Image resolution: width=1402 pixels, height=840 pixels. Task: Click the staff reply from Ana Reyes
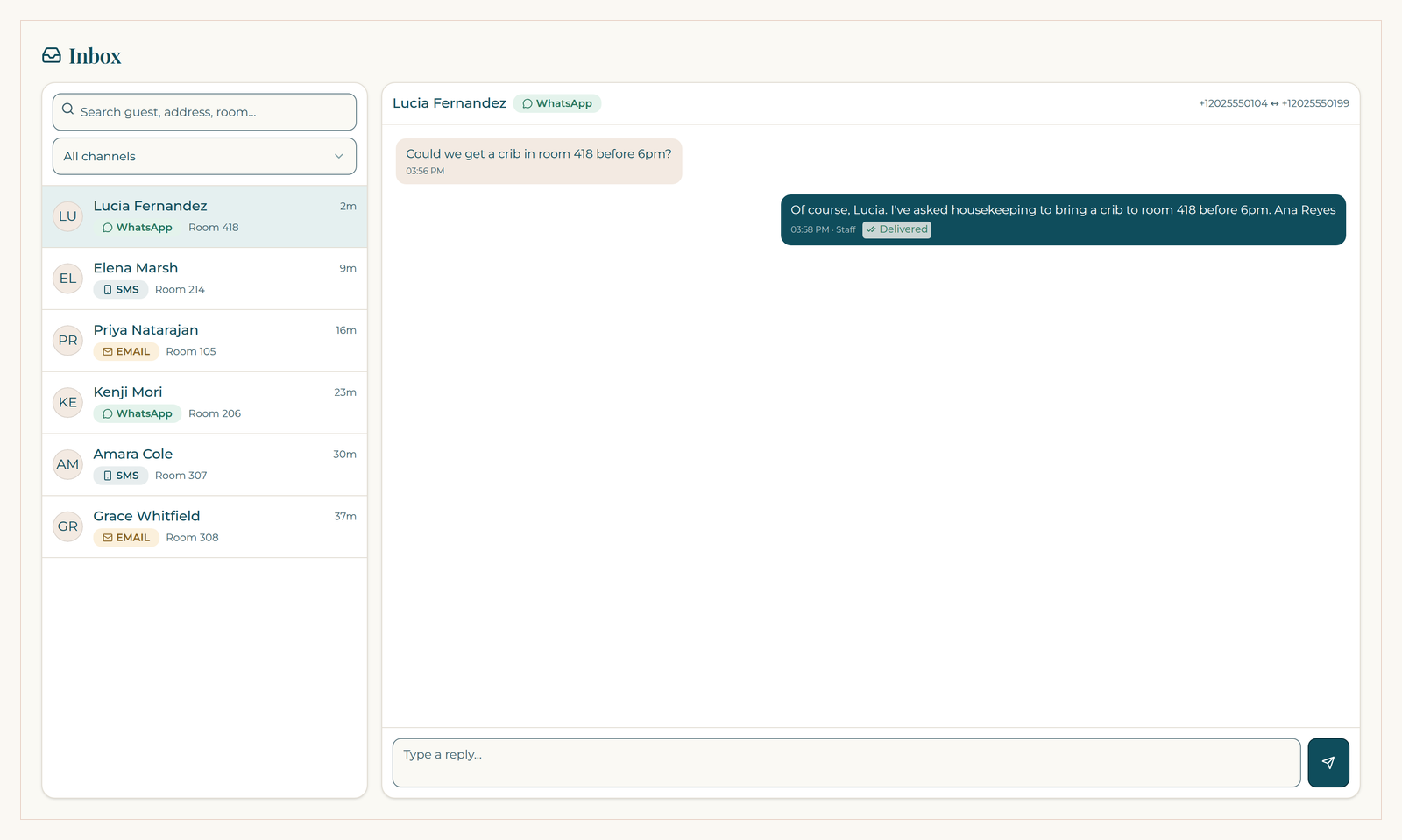[x=1063, y=220]
